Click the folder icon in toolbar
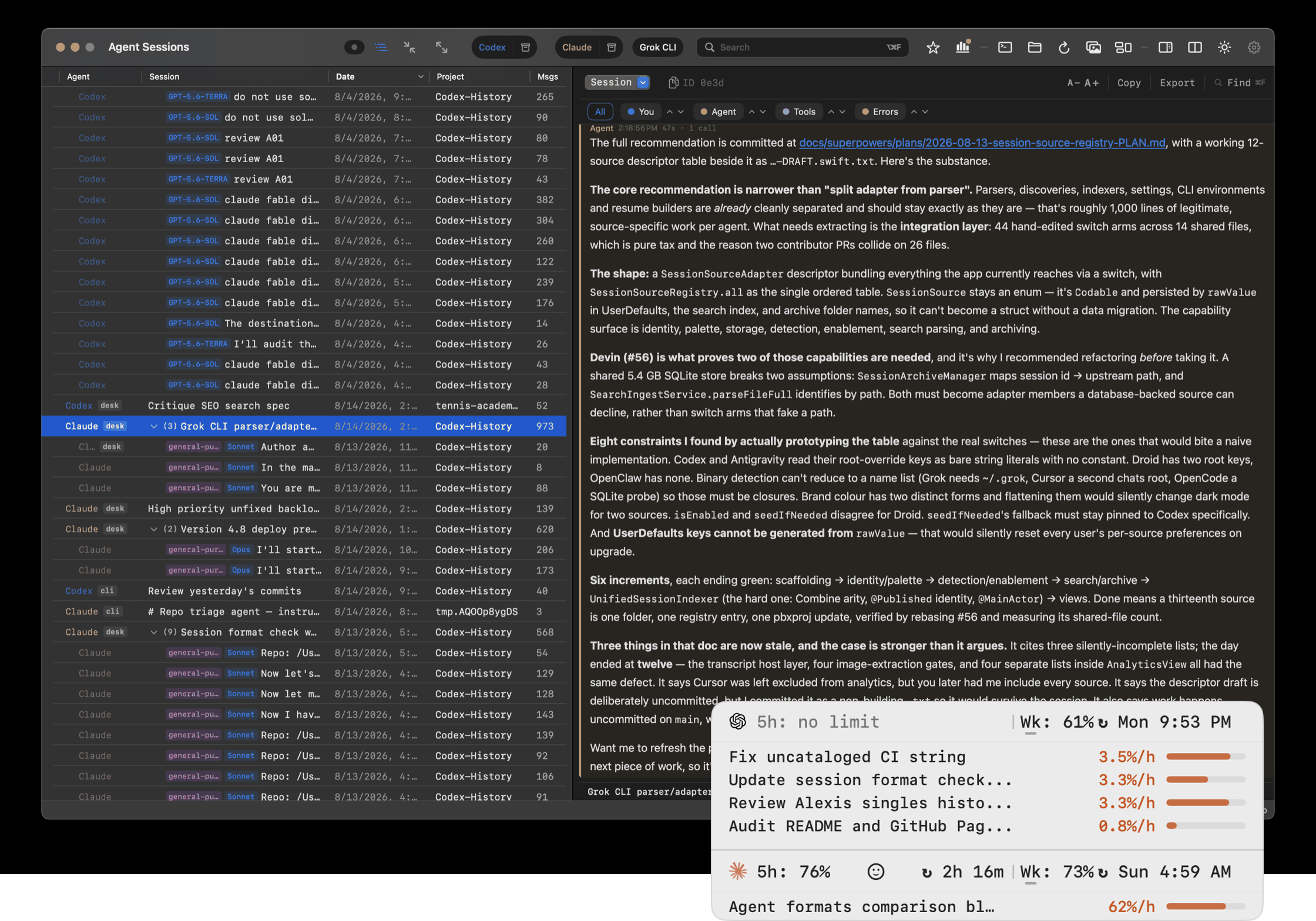The width and height of the screenshot is (1316, 921). coord(1035,47)
